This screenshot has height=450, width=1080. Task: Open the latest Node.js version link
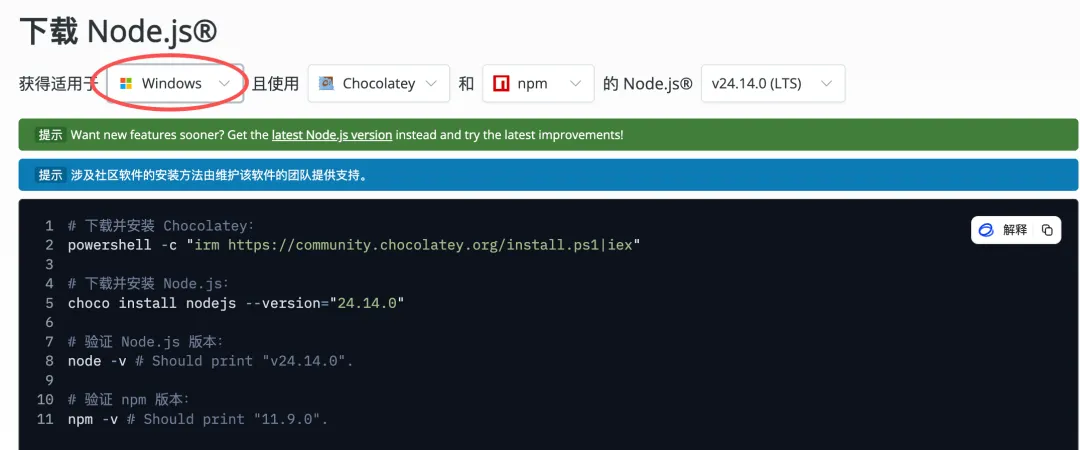click(x=332, y=135)
